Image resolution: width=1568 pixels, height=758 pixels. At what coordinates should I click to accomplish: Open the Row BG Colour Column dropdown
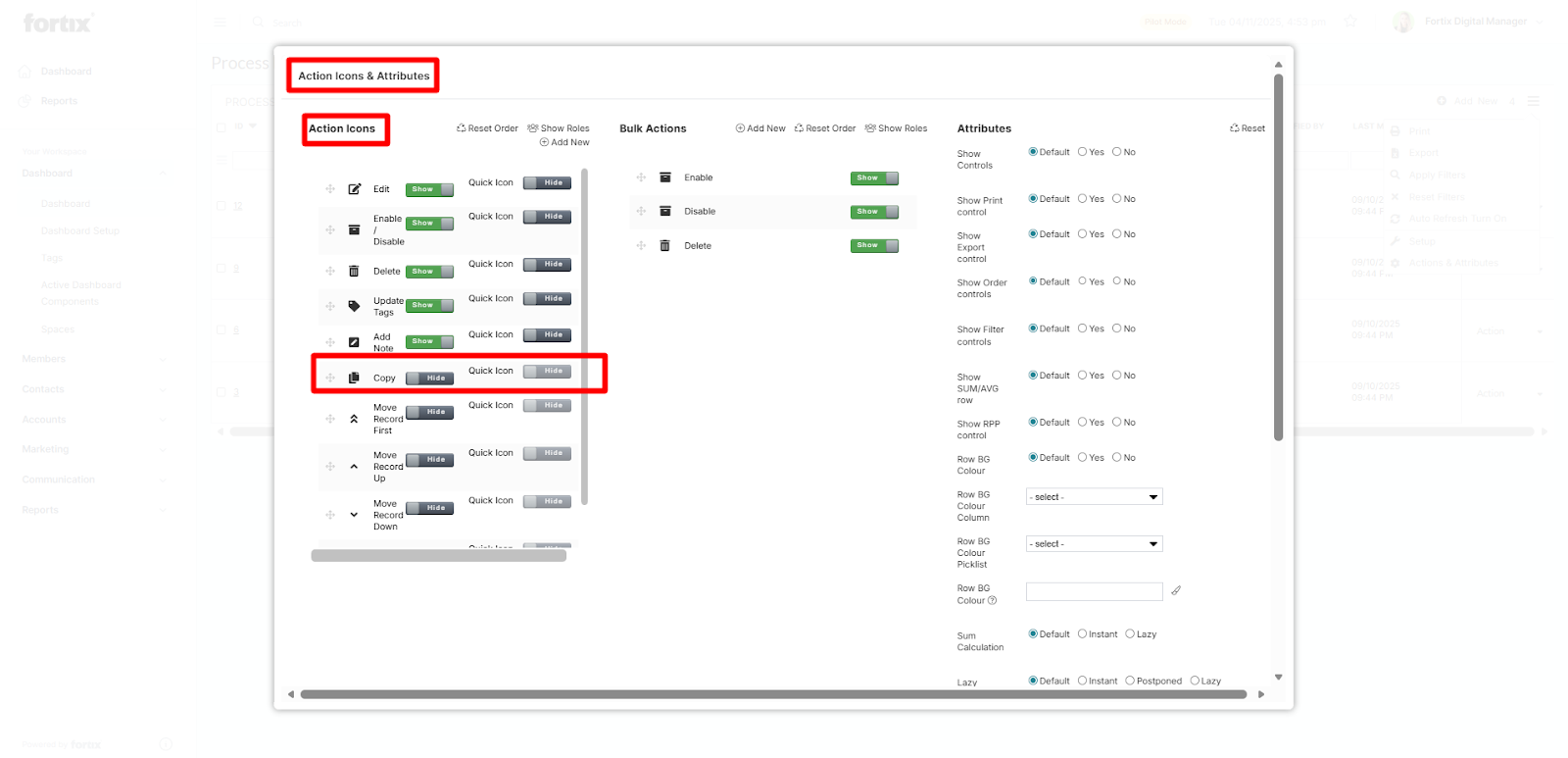pyautogui.click(x=1094, y=497)
